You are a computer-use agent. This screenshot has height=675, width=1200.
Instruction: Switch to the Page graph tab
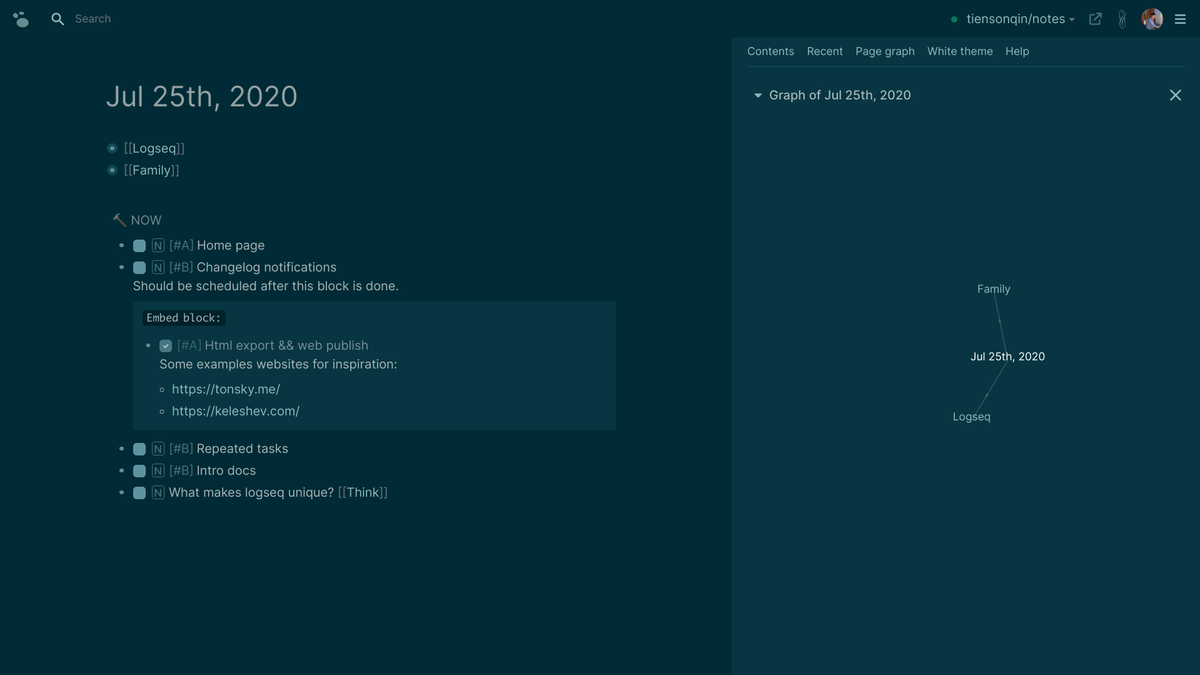884,51
